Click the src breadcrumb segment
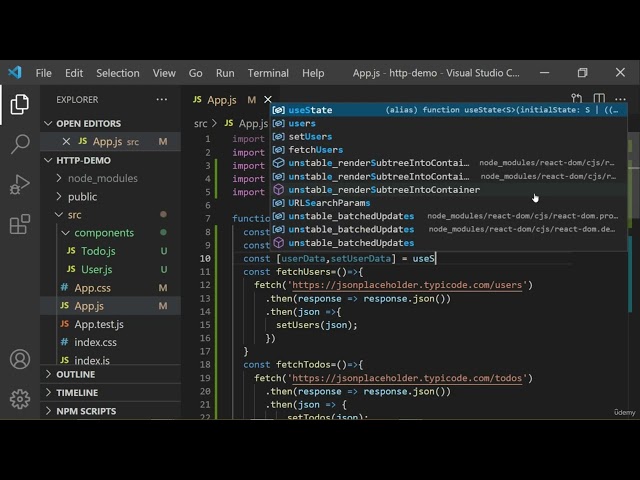The width and height of the screenshot is (640, 480). click(x=200, y=123)
